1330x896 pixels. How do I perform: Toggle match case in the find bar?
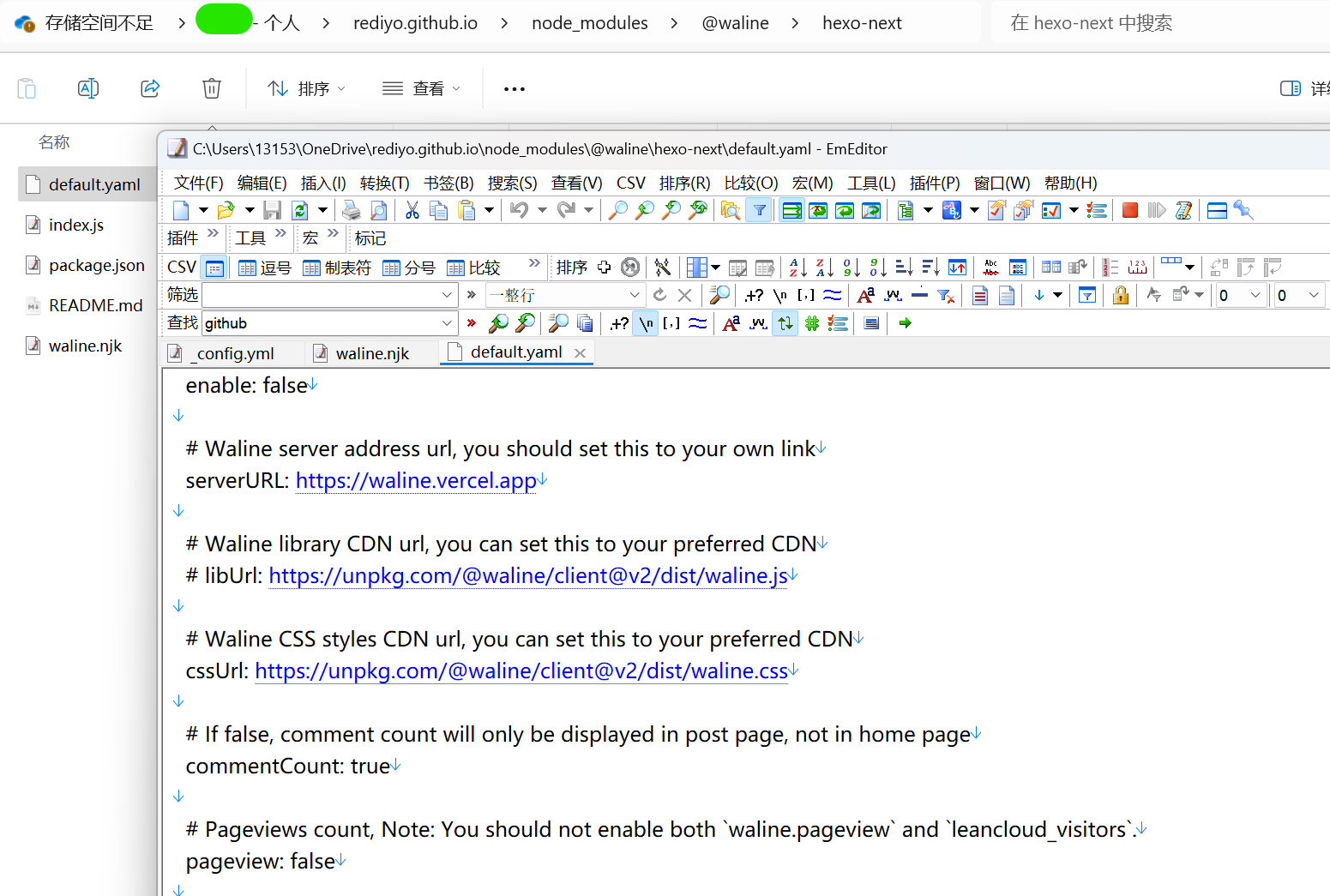731,323
